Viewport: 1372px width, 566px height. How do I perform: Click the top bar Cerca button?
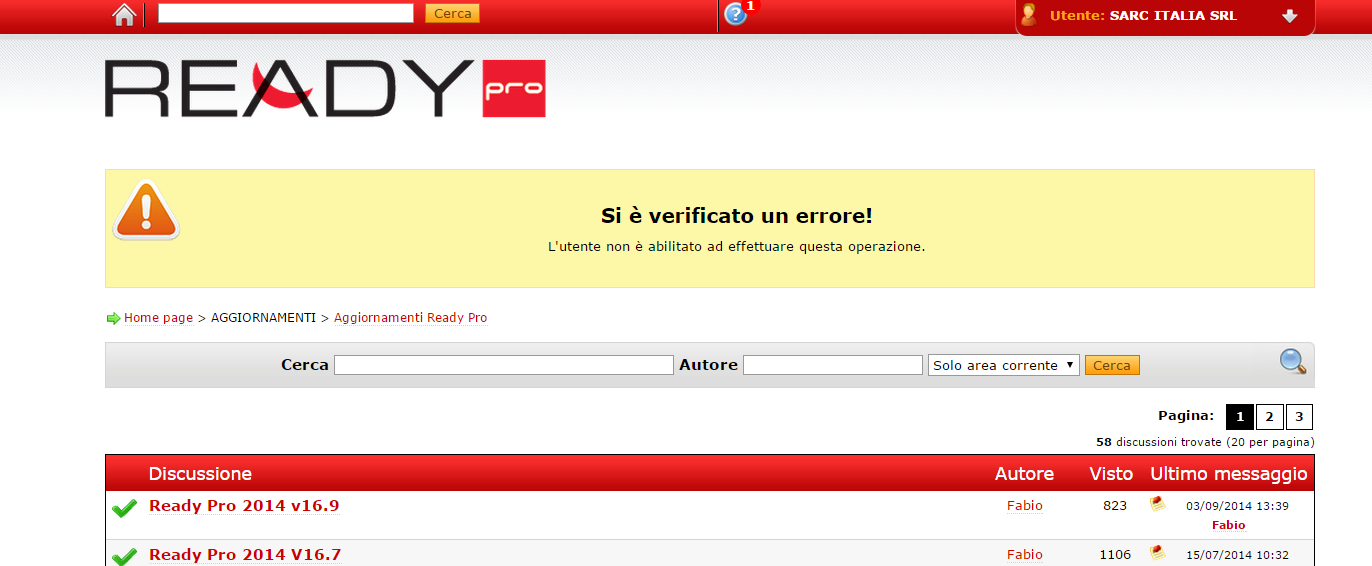[x=453, y=13]
